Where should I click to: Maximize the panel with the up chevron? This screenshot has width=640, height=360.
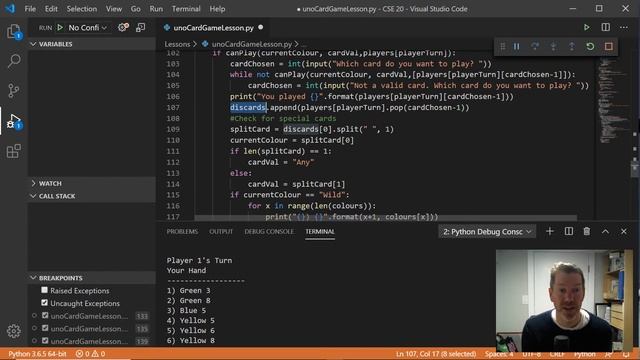pyautogui.click(x=605, y=231)
